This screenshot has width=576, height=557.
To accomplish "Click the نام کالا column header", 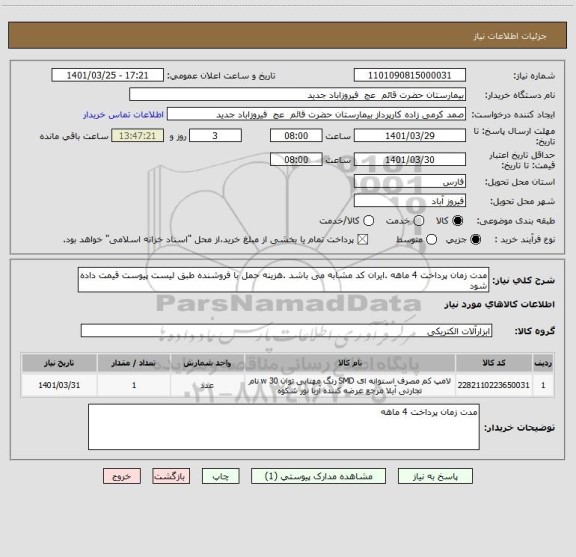I will coord(350,363).
